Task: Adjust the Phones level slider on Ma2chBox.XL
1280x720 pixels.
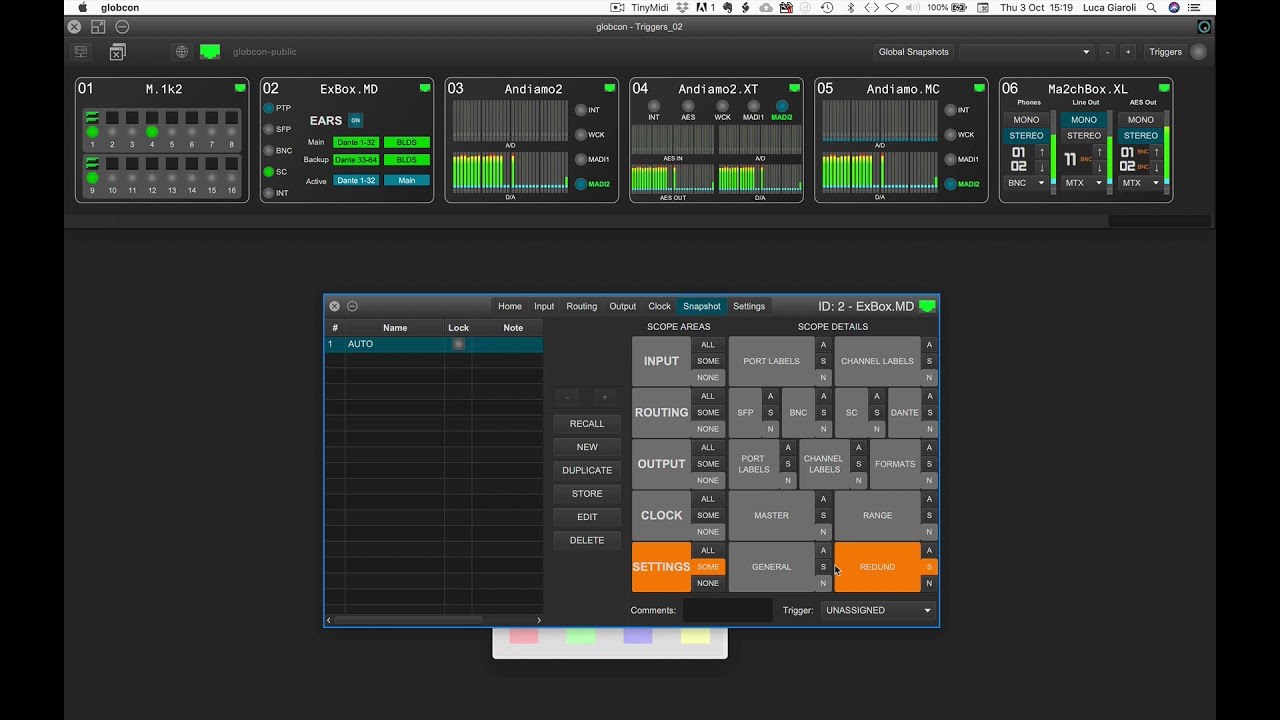Action: point(1053,152)
